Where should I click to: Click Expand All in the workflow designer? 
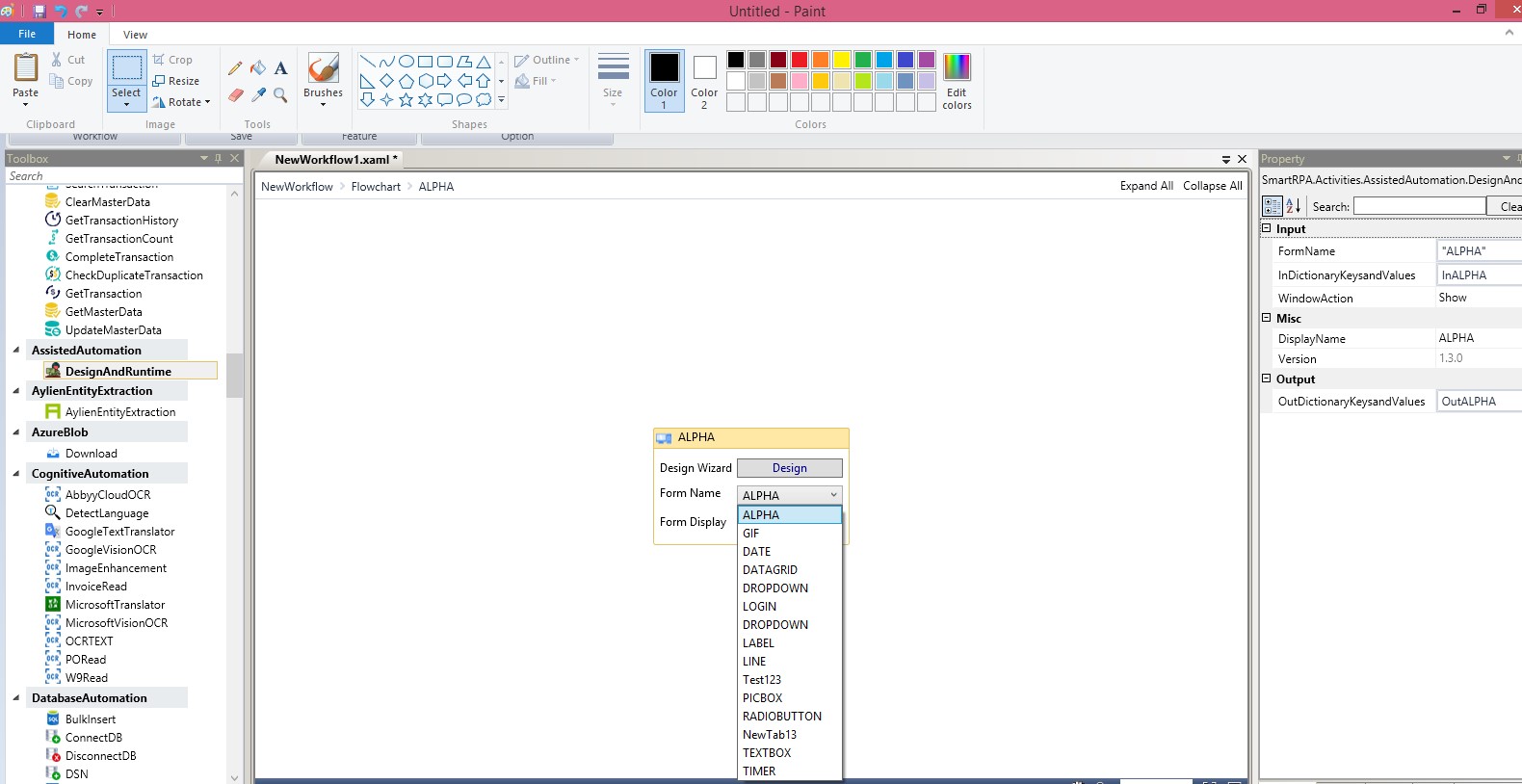pyautogui.click(x=1145, y=186)
